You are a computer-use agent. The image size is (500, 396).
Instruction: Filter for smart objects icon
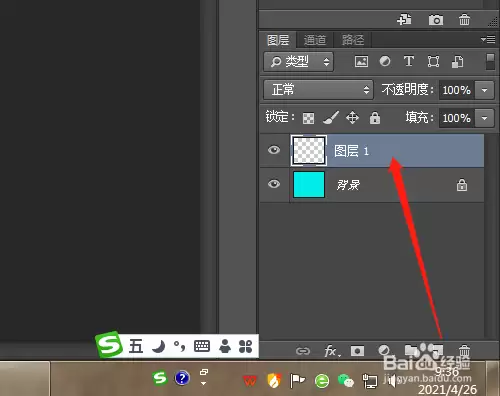(x=457, y=62)
